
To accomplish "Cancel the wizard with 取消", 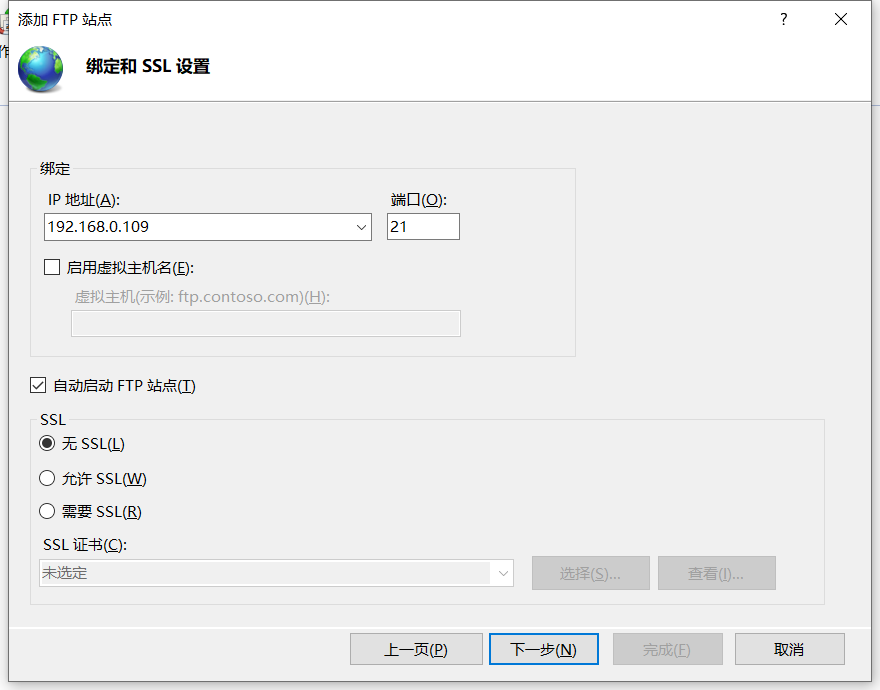I will [789, 648].
